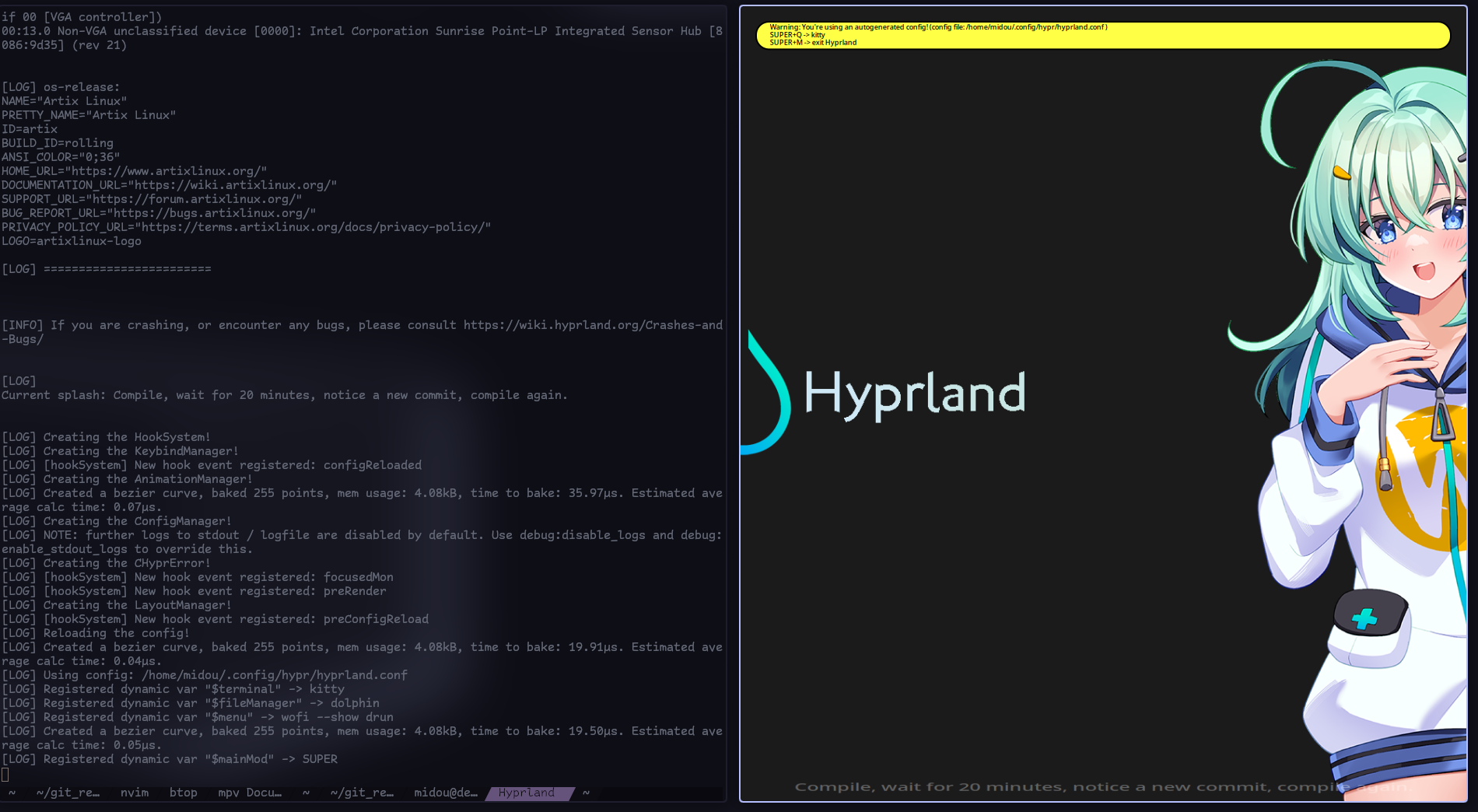Click the teal cross on the pouch
Viewport: 1478px width, 812px height.
coord(1364,618)
